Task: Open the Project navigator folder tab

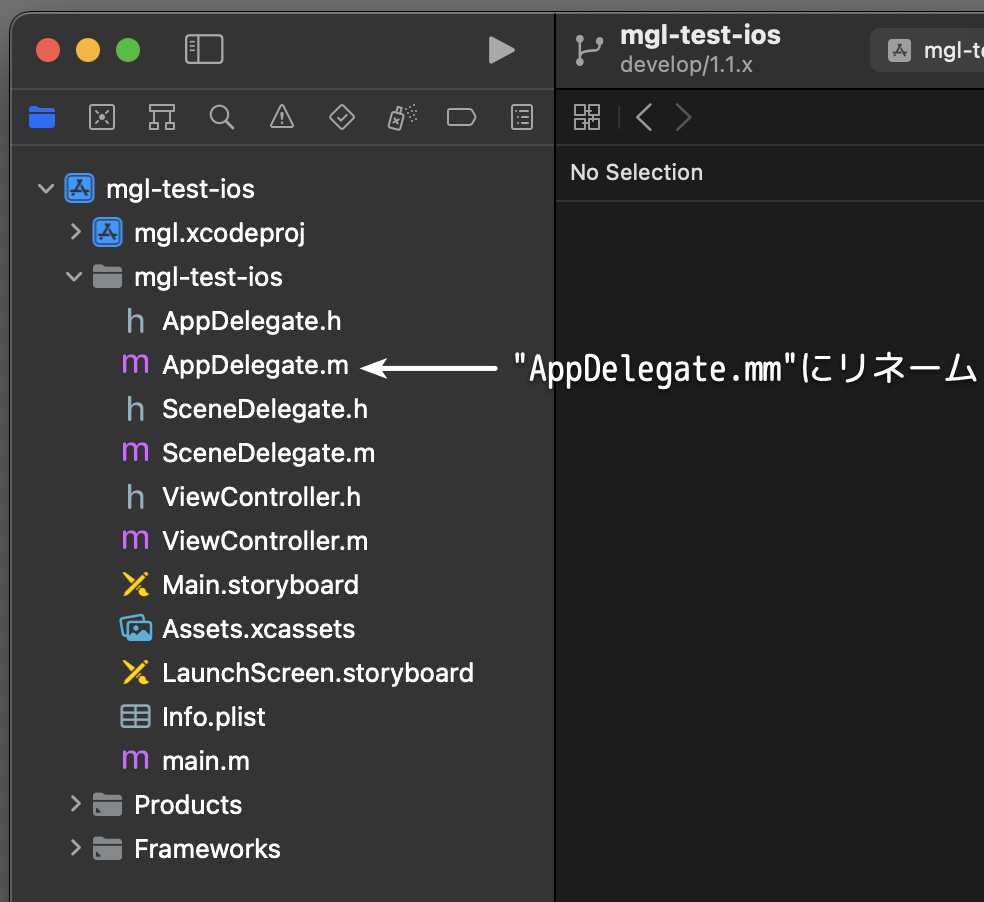Action: 42,117
